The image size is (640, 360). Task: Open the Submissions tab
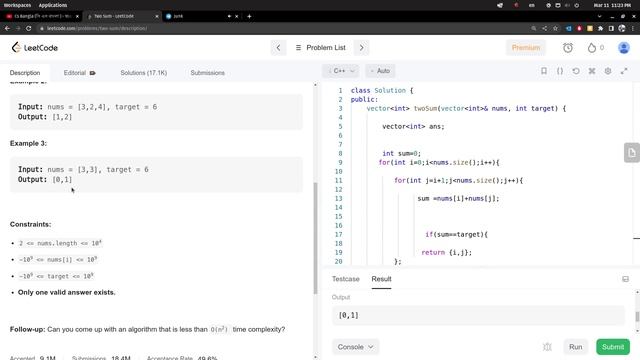(x=207, y=73)
